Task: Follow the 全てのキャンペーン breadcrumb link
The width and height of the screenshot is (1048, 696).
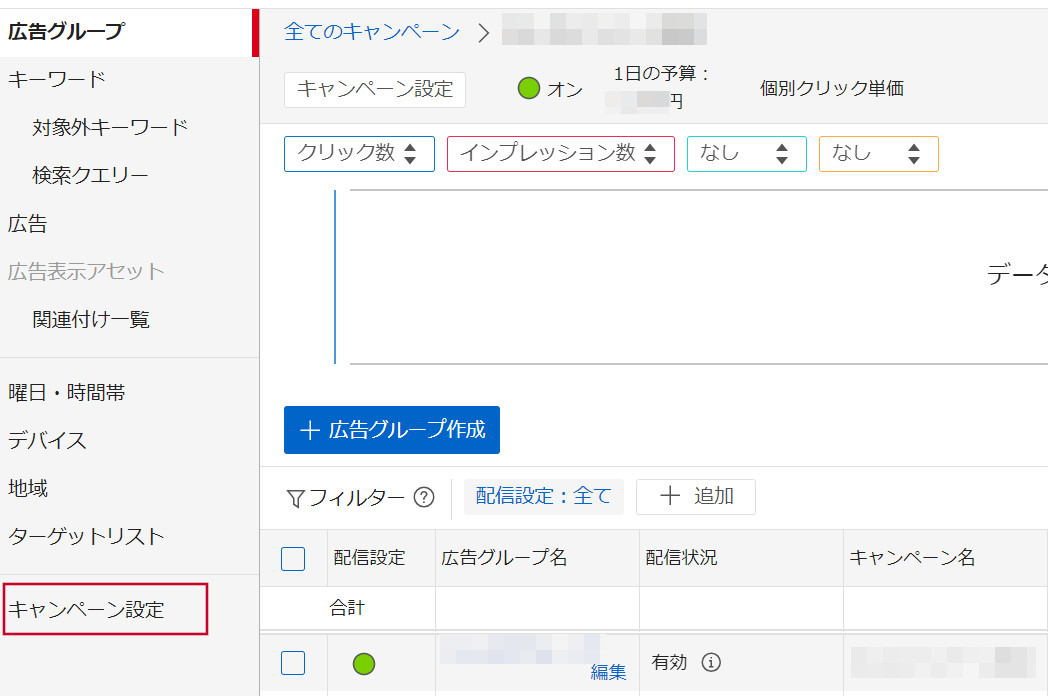Action: pos(373,31)
